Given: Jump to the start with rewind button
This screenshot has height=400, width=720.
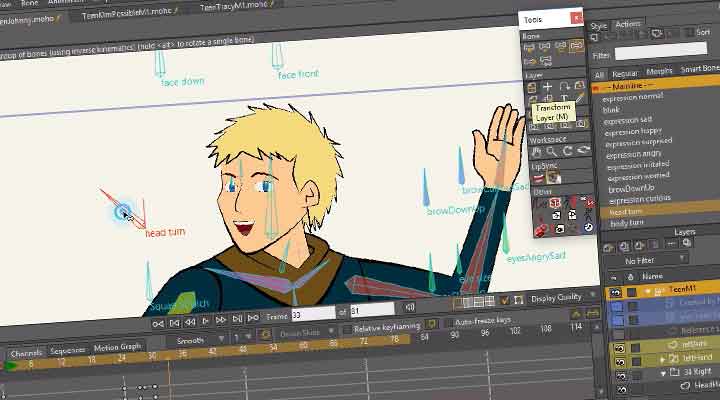Looking at the screenshot, I should click(158, 324).
